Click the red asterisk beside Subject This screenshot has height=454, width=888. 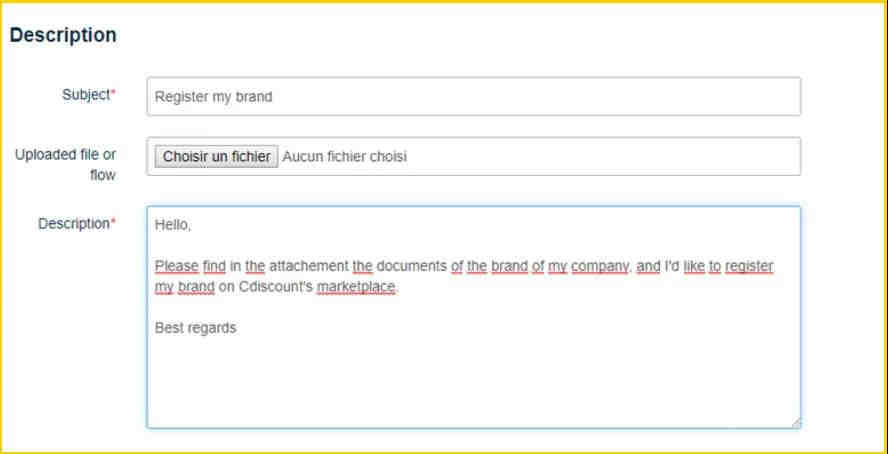(113, 94)
